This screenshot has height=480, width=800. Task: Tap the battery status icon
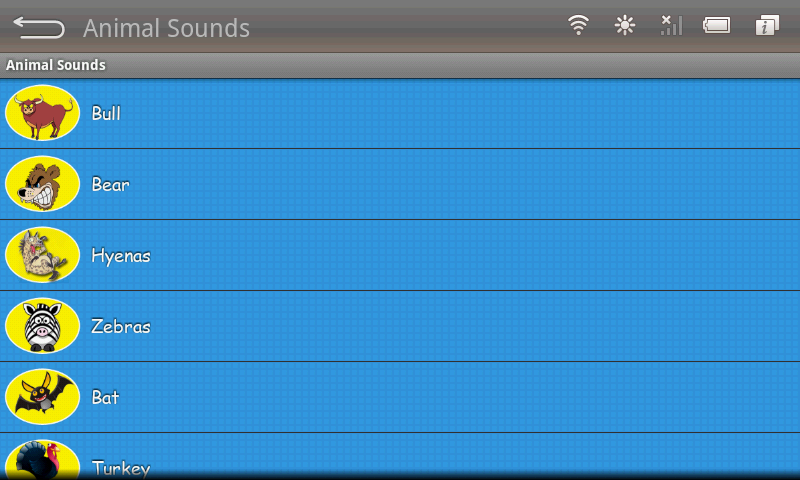point(717,25)
